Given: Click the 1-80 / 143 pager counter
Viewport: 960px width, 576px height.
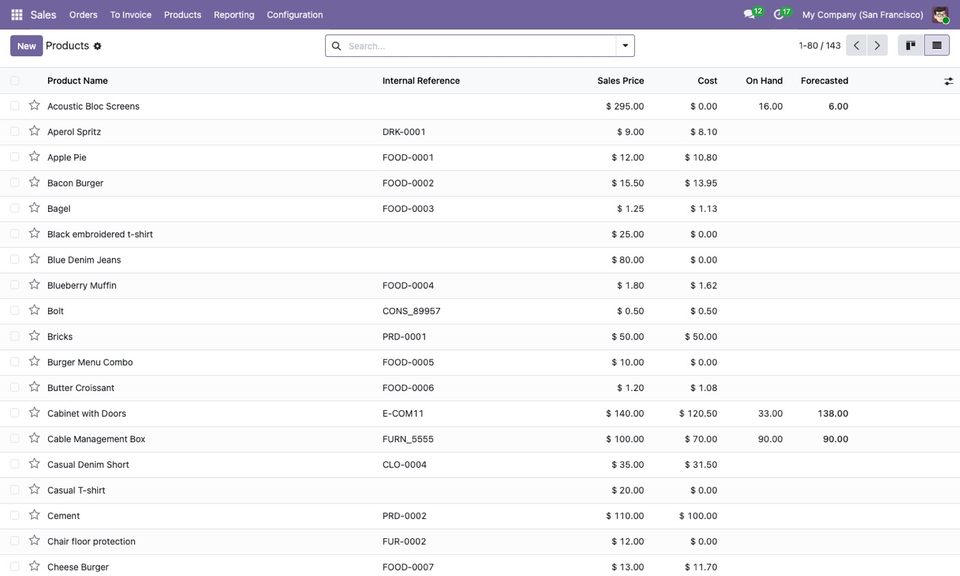Looking at the screenshot, I should pos(819,46).
